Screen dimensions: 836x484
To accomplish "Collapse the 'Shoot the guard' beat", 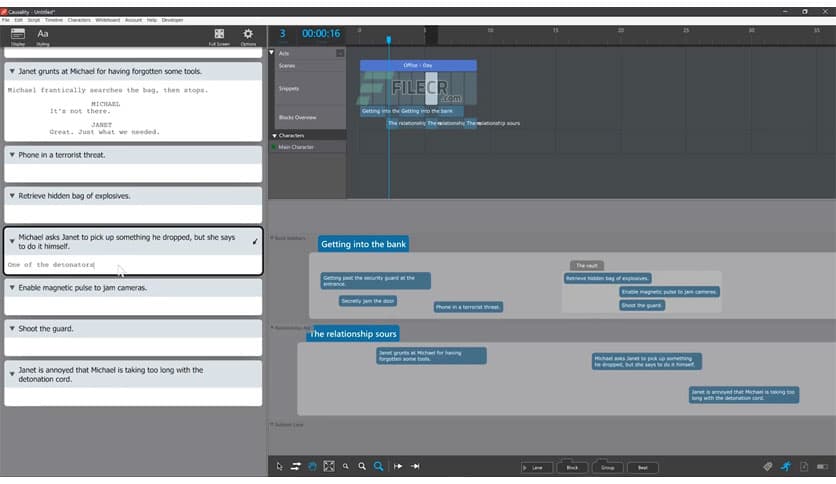I will coord(12,328).
